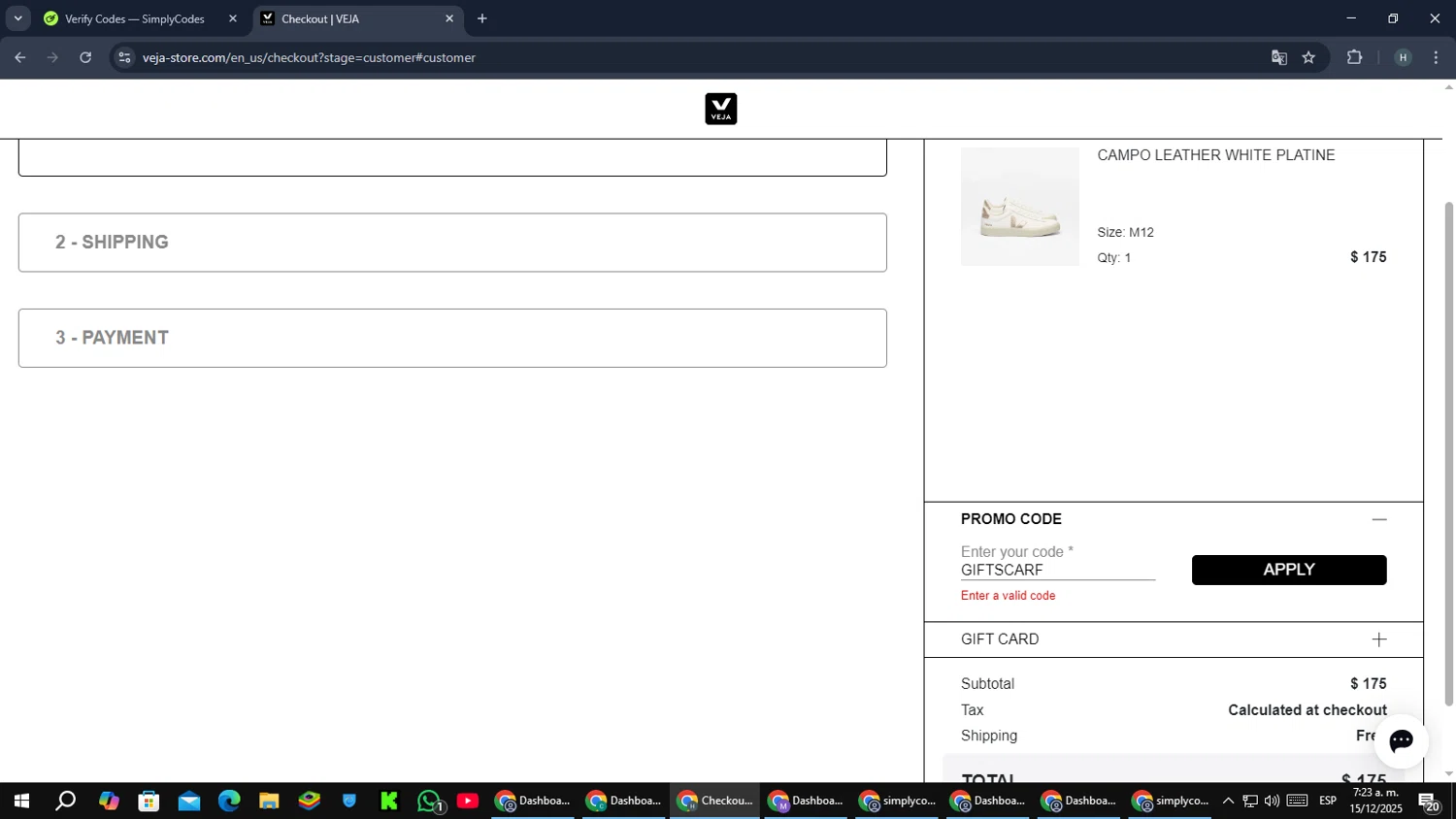The image size is (1456, 819).
Task: Select the Enter a valid code error text
Action: pos(1008,596)
